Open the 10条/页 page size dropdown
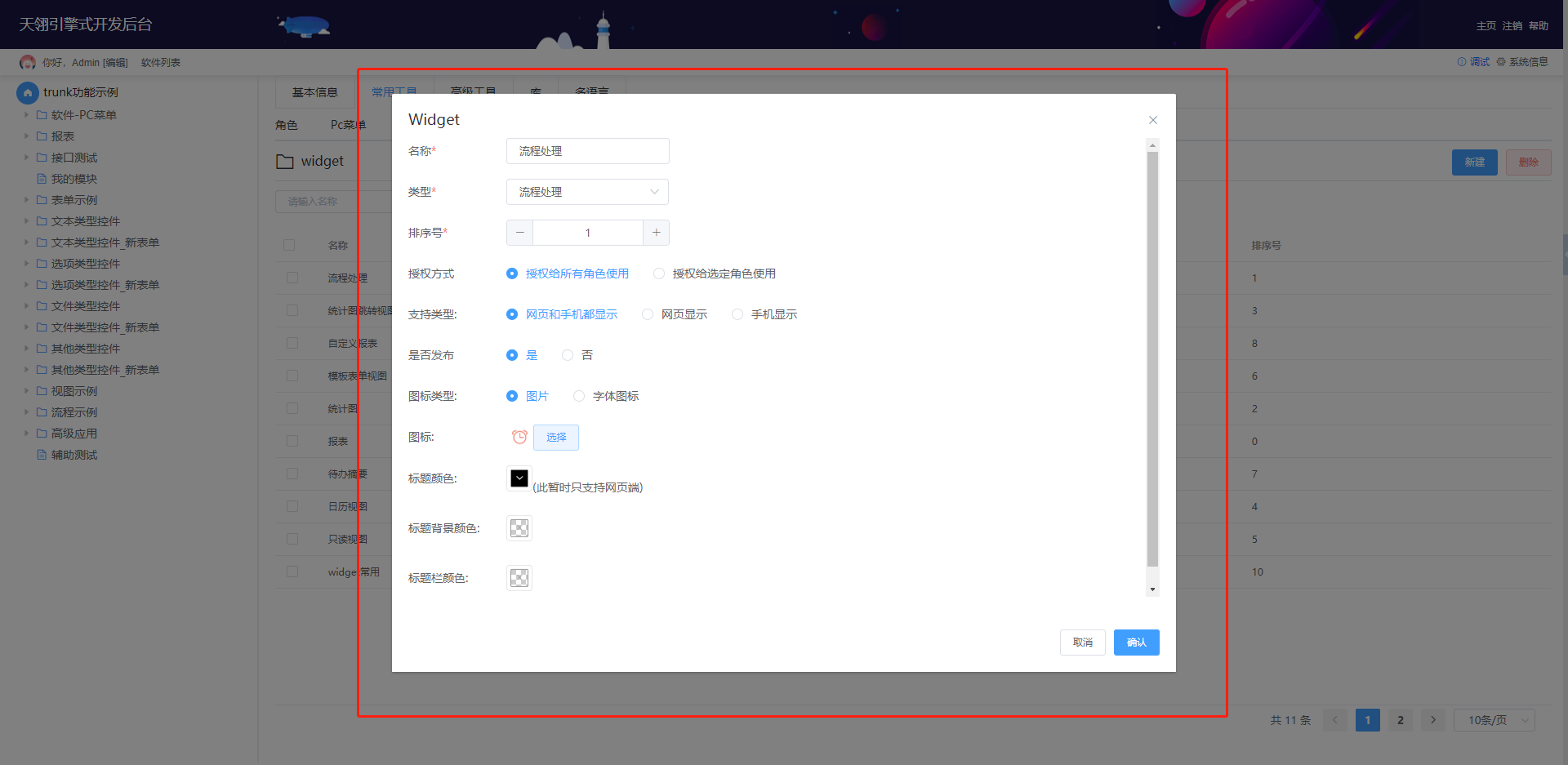 click(1494, 720)
